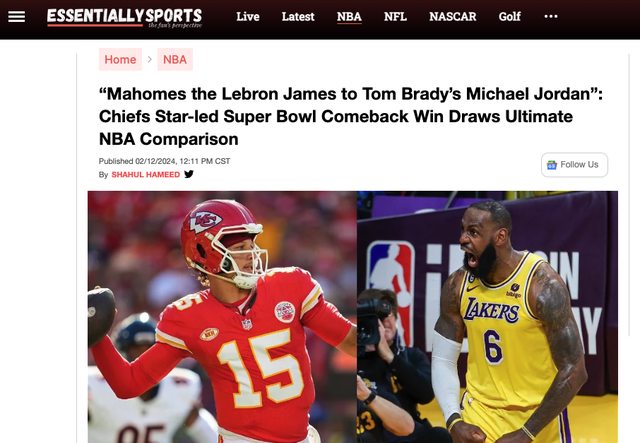Screen dimensions: 640x443
Task: Click the Home breadcrumb
Action: coord(120,60)
